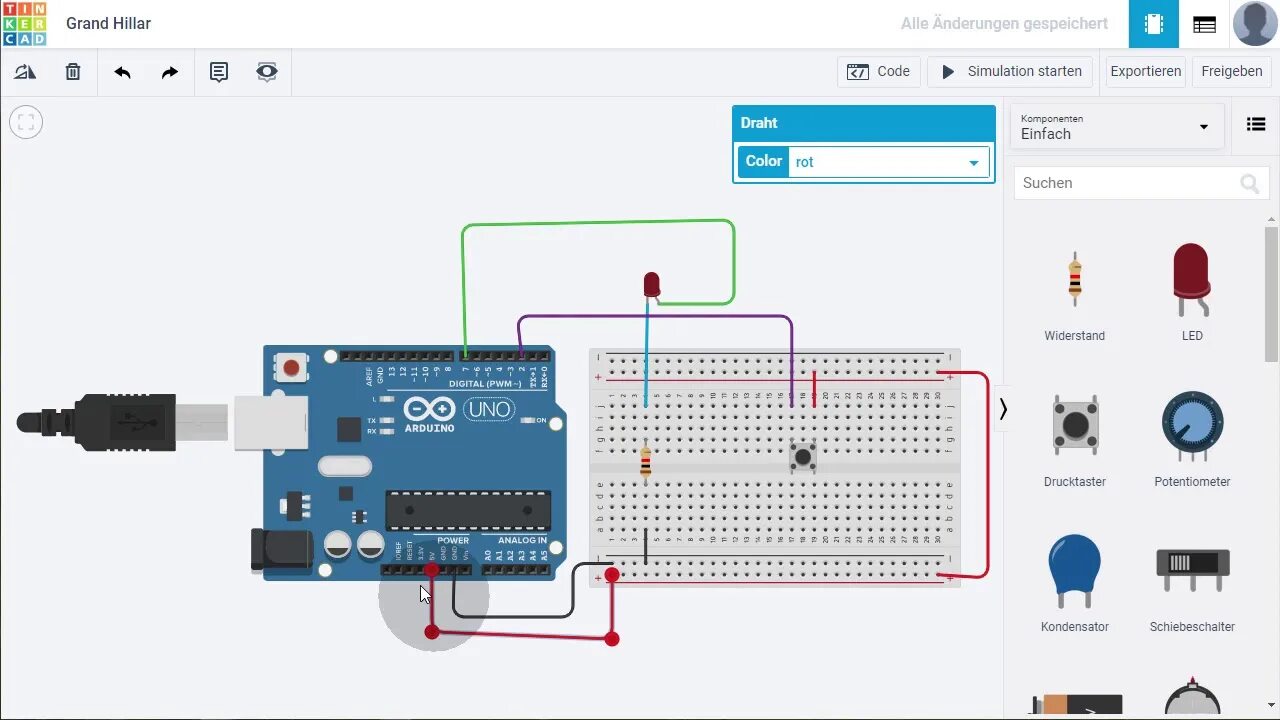Viewport: 1280px width, 720px height.
Task: Click the Exportieren button
Action: point(1146,71)
